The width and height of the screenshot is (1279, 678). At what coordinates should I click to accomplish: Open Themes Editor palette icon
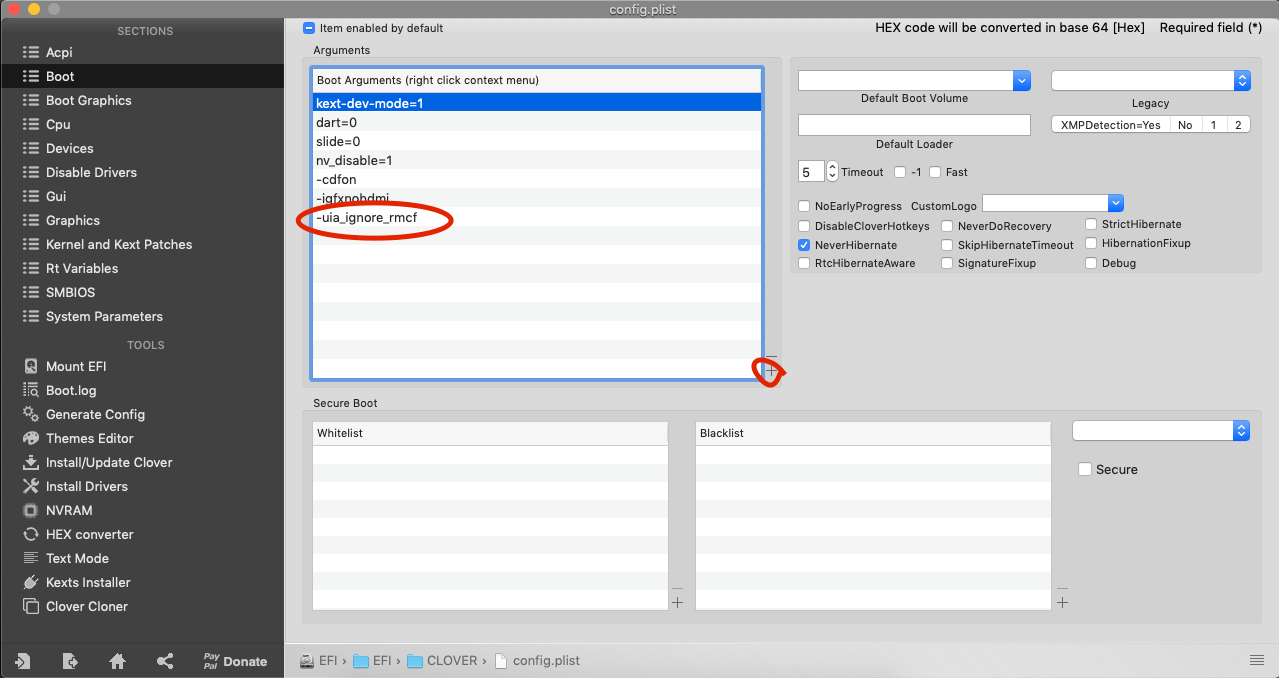pyautogui.click(x=31, y=438)
